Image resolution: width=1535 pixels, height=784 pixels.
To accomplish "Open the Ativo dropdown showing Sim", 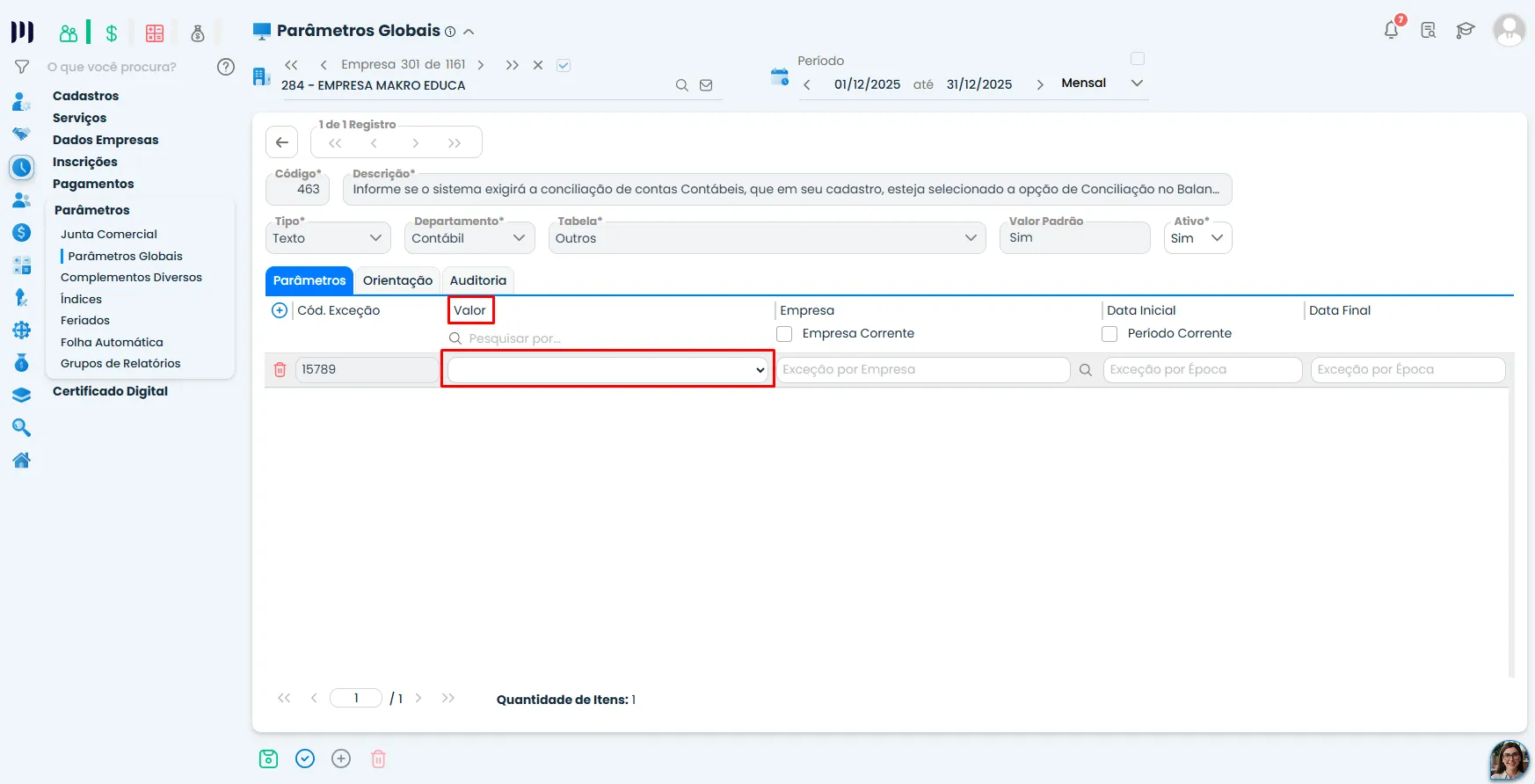I will pyautogui.click(x=1197, y=238).
